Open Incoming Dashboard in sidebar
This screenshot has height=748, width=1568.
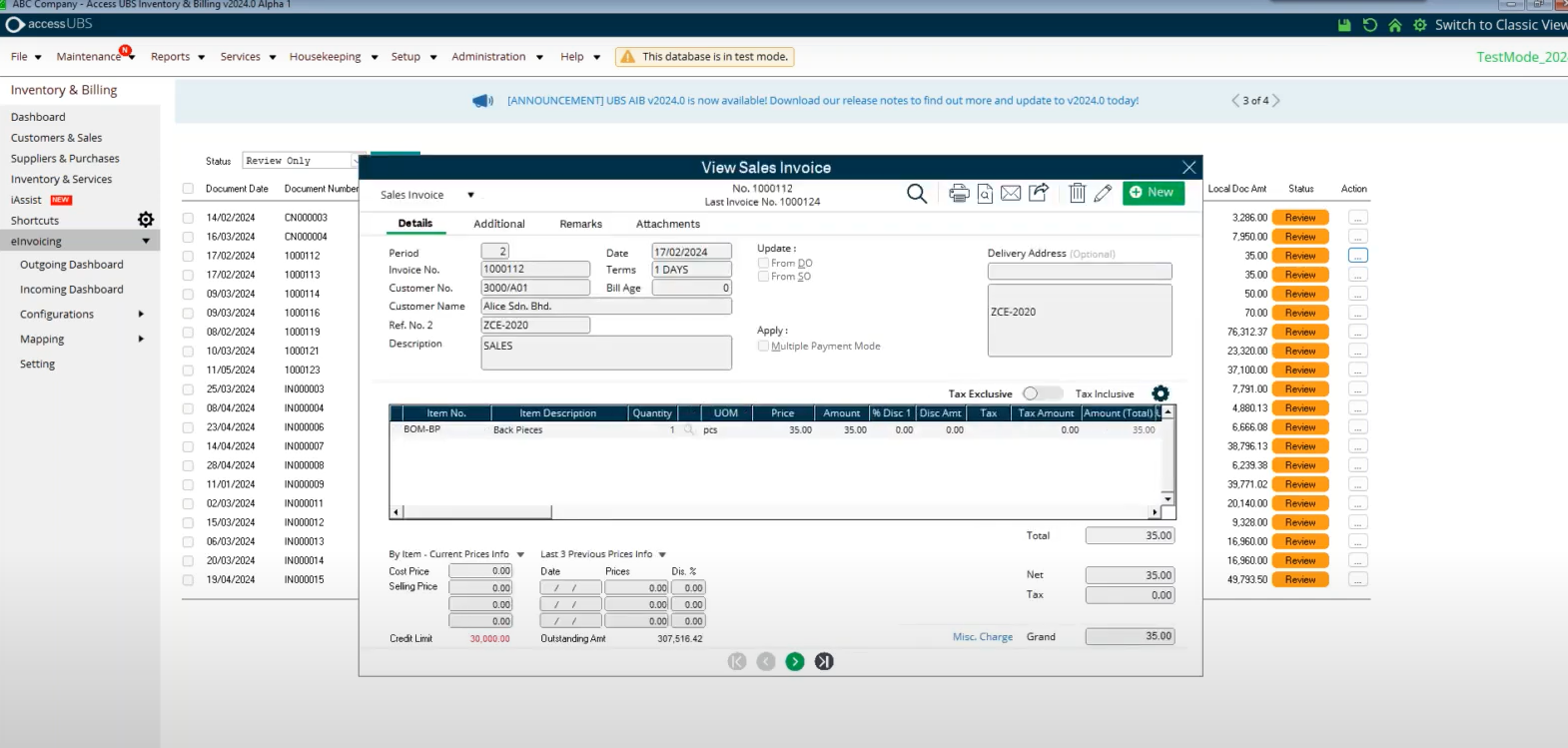72,290
